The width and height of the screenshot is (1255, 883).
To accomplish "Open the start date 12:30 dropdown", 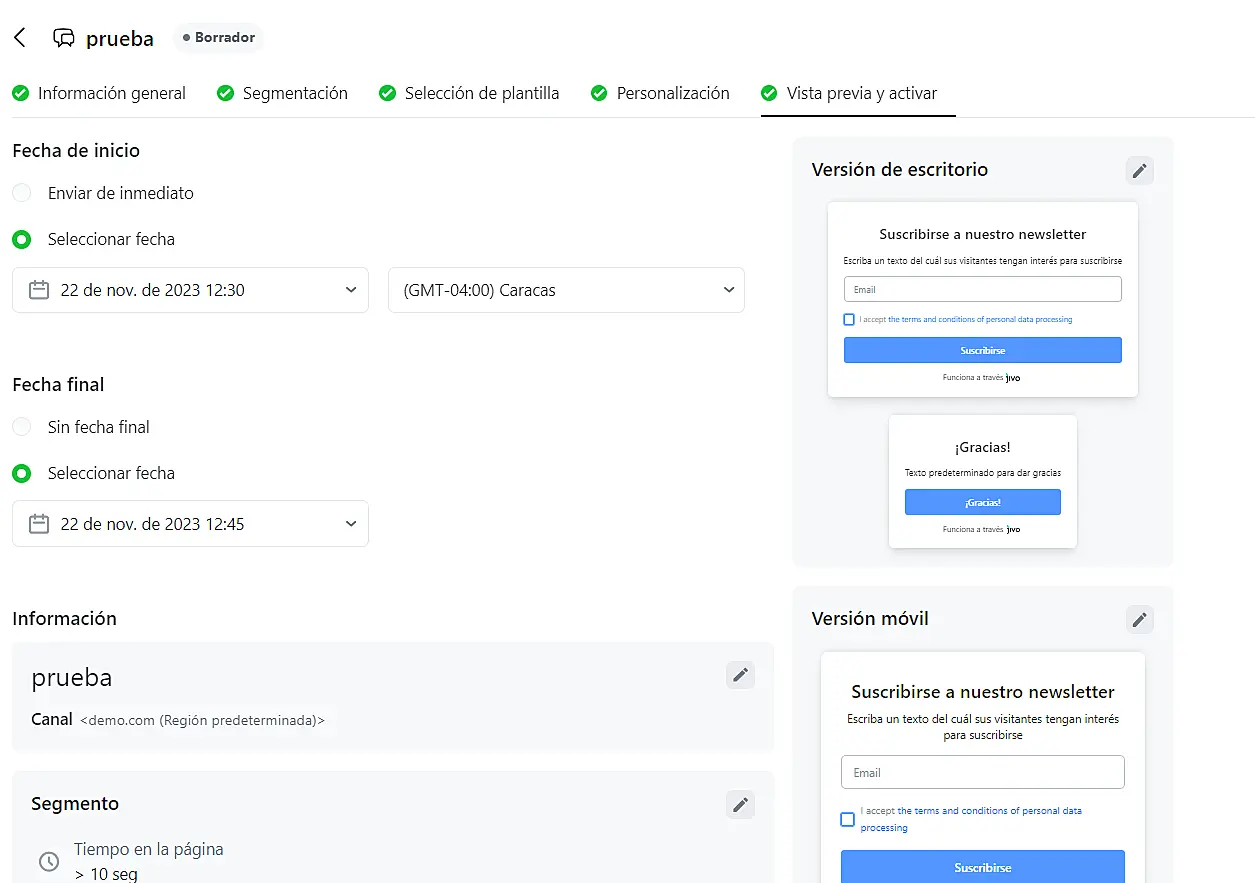I will click(x=190, y=290).
